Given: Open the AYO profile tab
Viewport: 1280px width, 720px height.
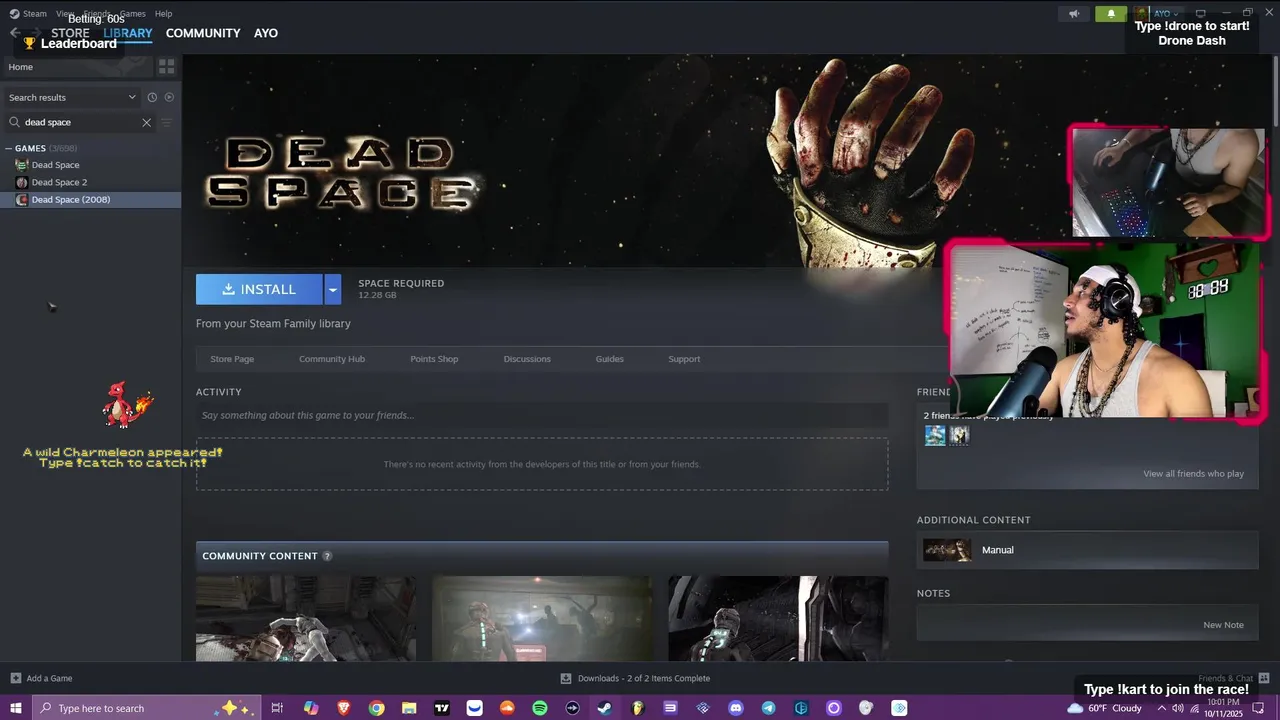Looking at the screenshot, I should click(266, 33).
